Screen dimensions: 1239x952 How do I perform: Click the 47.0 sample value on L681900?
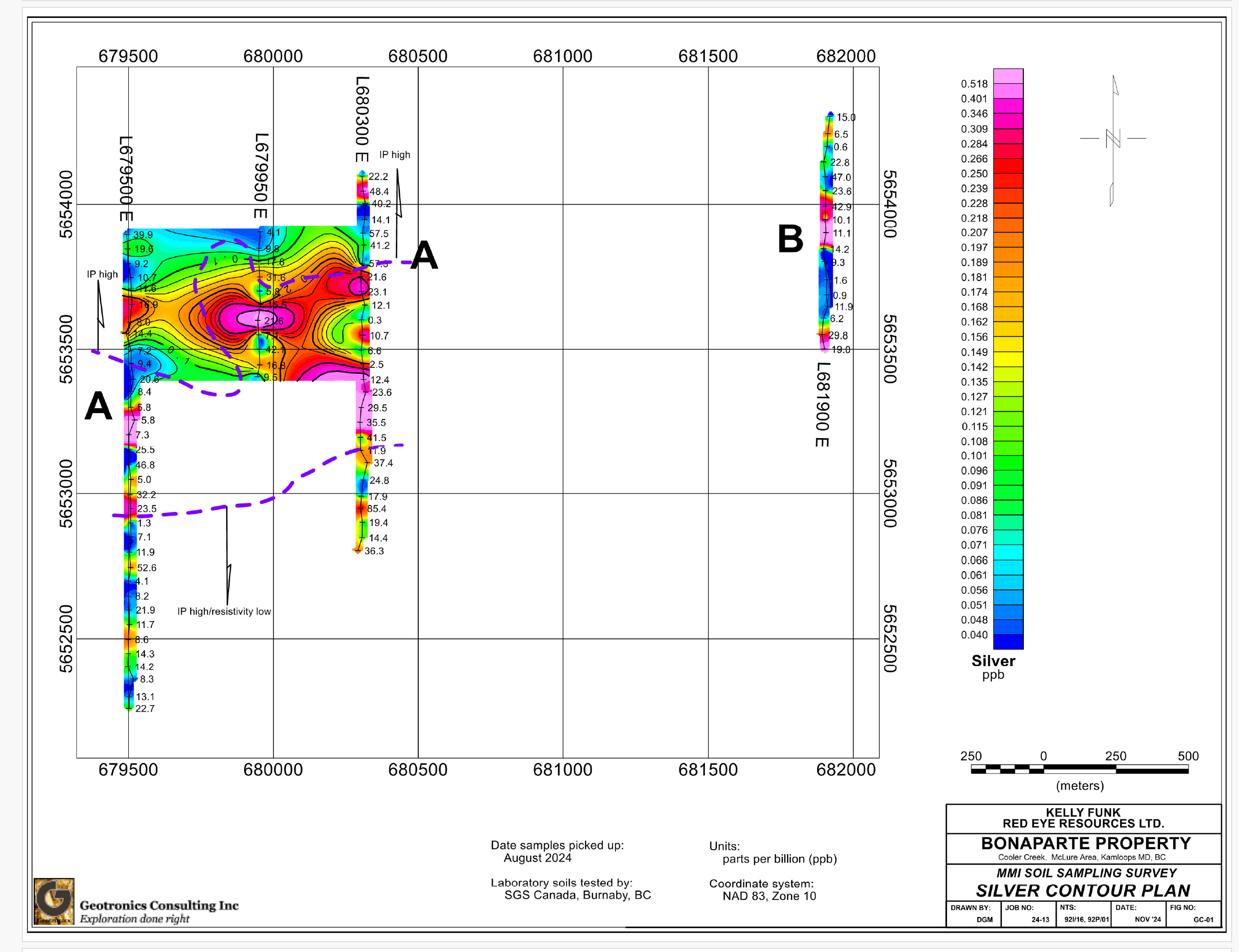[841, 177]
